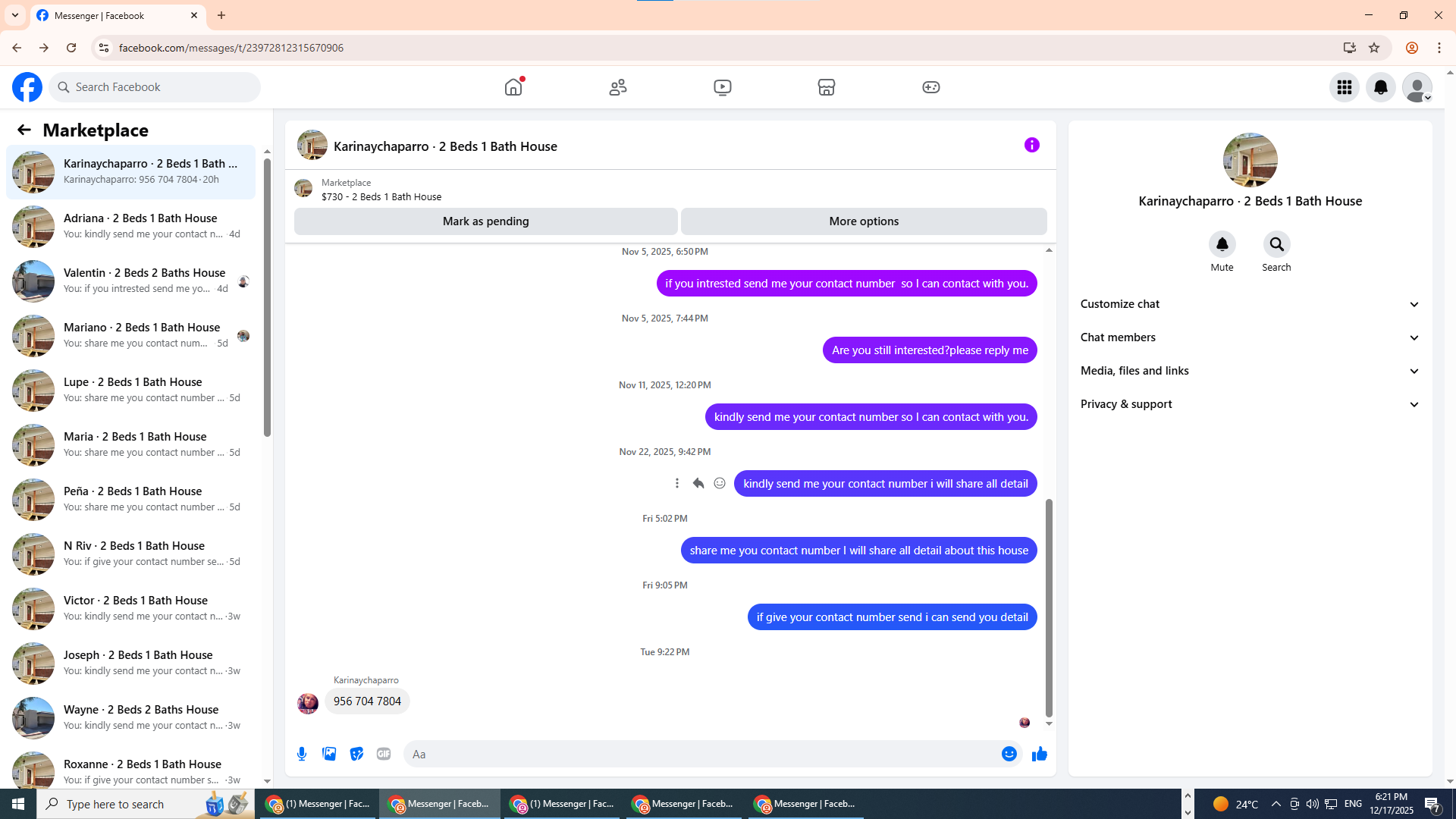1456x819 pixels.
Task: Expand the Customize chat section
Action: coord(1249,304)
